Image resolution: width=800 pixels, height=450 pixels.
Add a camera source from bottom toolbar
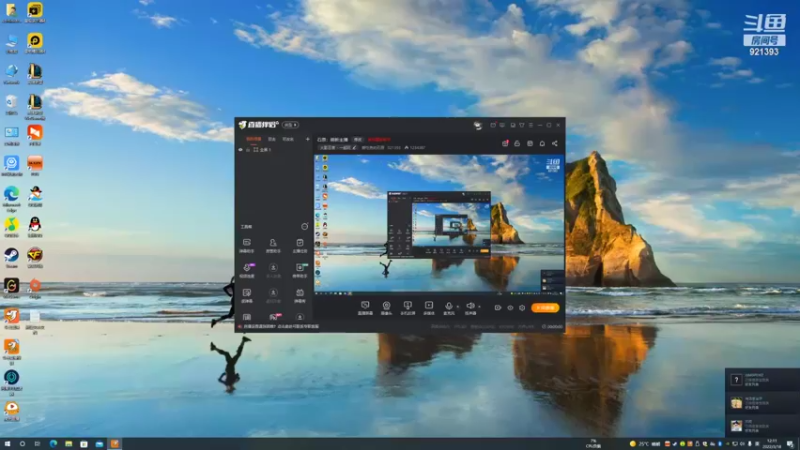tap(386, 308)
